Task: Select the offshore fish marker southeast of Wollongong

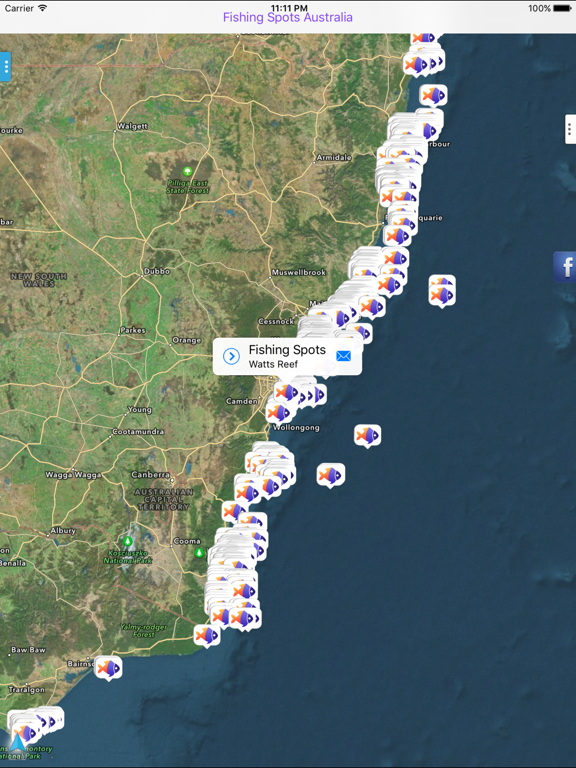Action: pos(331,475)
